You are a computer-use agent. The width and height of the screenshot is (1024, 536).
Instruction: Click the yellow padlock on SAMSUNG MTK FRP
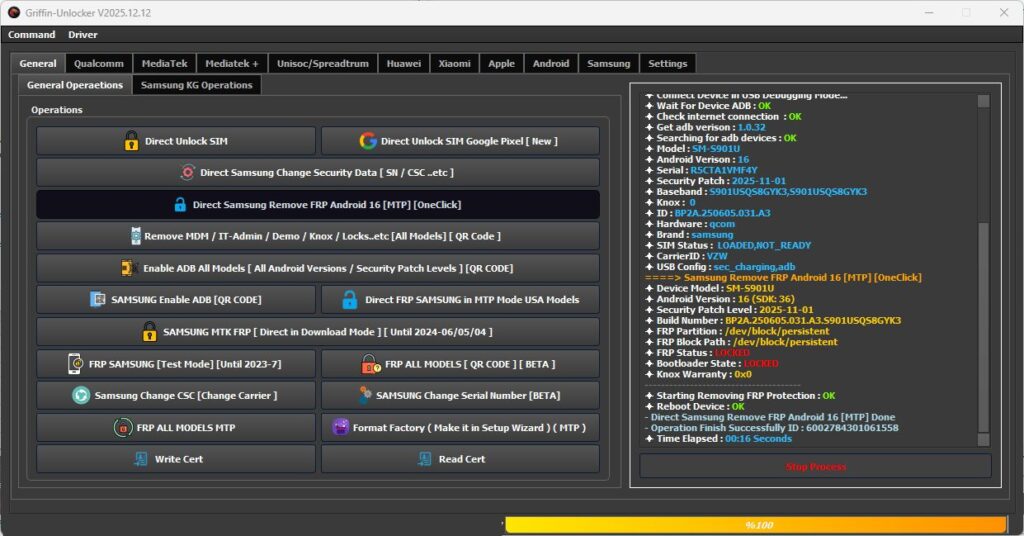pyautogui.click(x=150, y=332)
